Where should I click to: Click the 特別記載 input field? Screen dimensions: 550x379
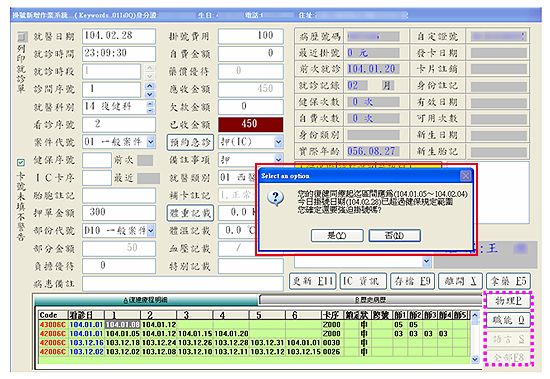(x=250, y=266)
